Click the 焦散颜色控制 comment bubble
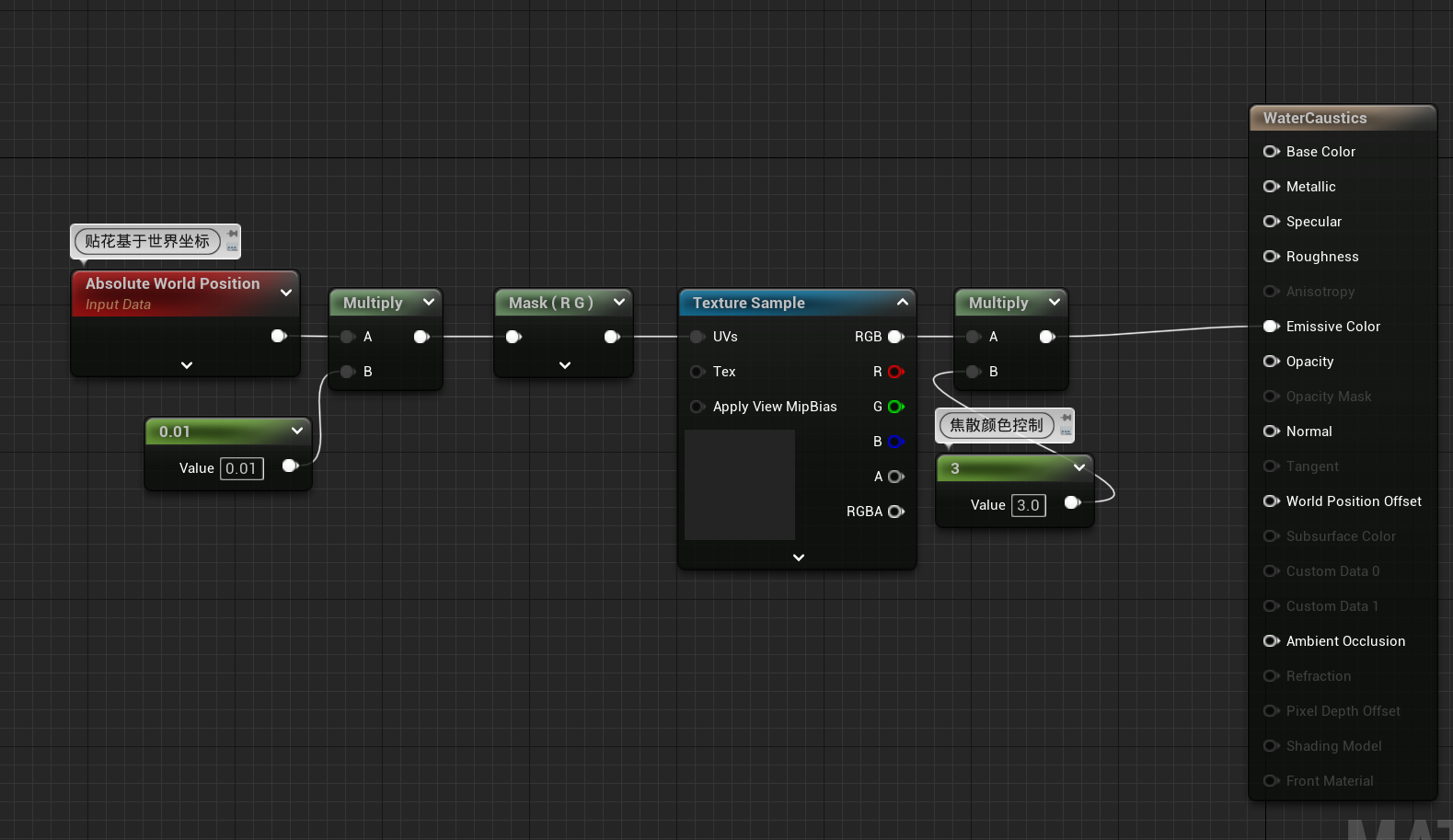This screenshot has width=1453, height=840. 997,425
